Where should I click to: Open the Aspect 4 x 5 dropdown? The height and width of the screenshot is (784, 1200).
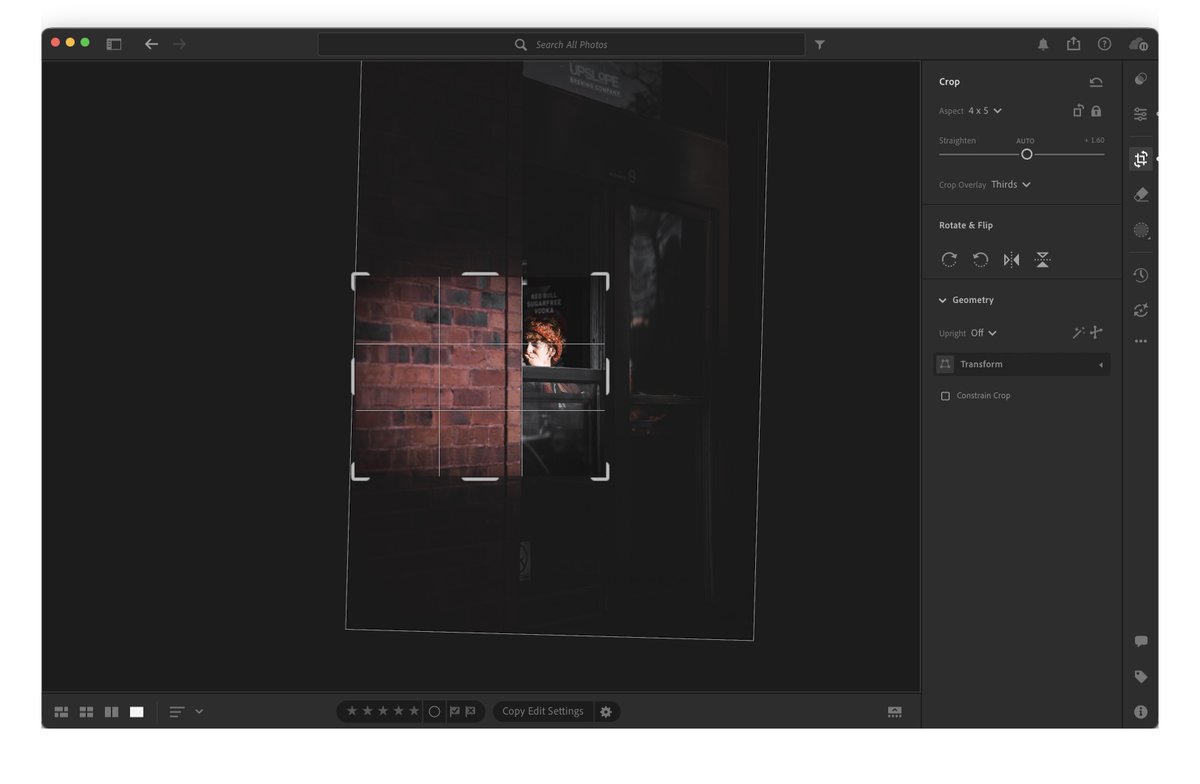pos(985,111)
